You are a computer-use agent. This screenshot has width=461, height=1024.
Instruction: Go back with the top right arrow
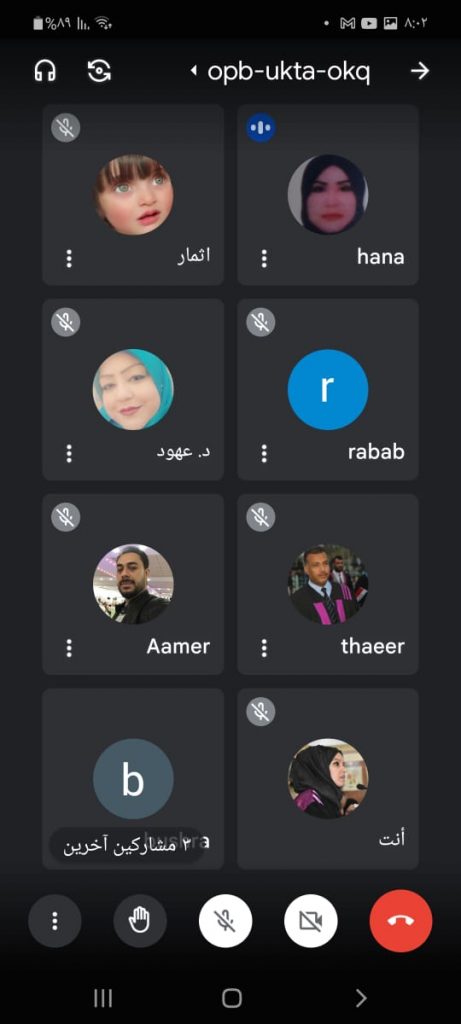[420, 71]
